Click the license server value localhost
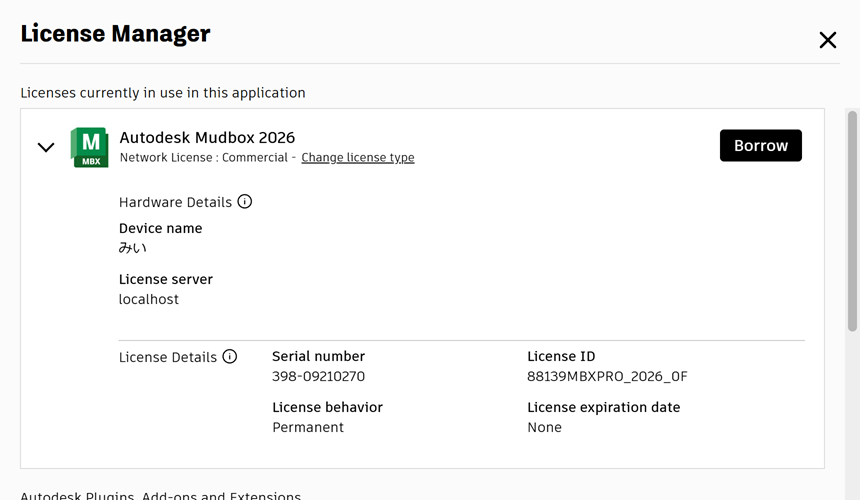860x500 pixels. point(149,299)
